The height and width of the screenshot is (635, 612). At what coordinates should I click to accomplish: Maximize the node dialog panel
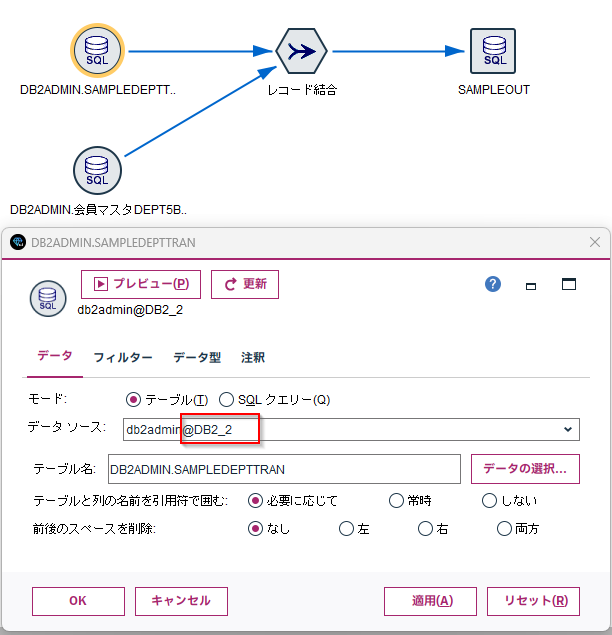click(x=569, y=284)
